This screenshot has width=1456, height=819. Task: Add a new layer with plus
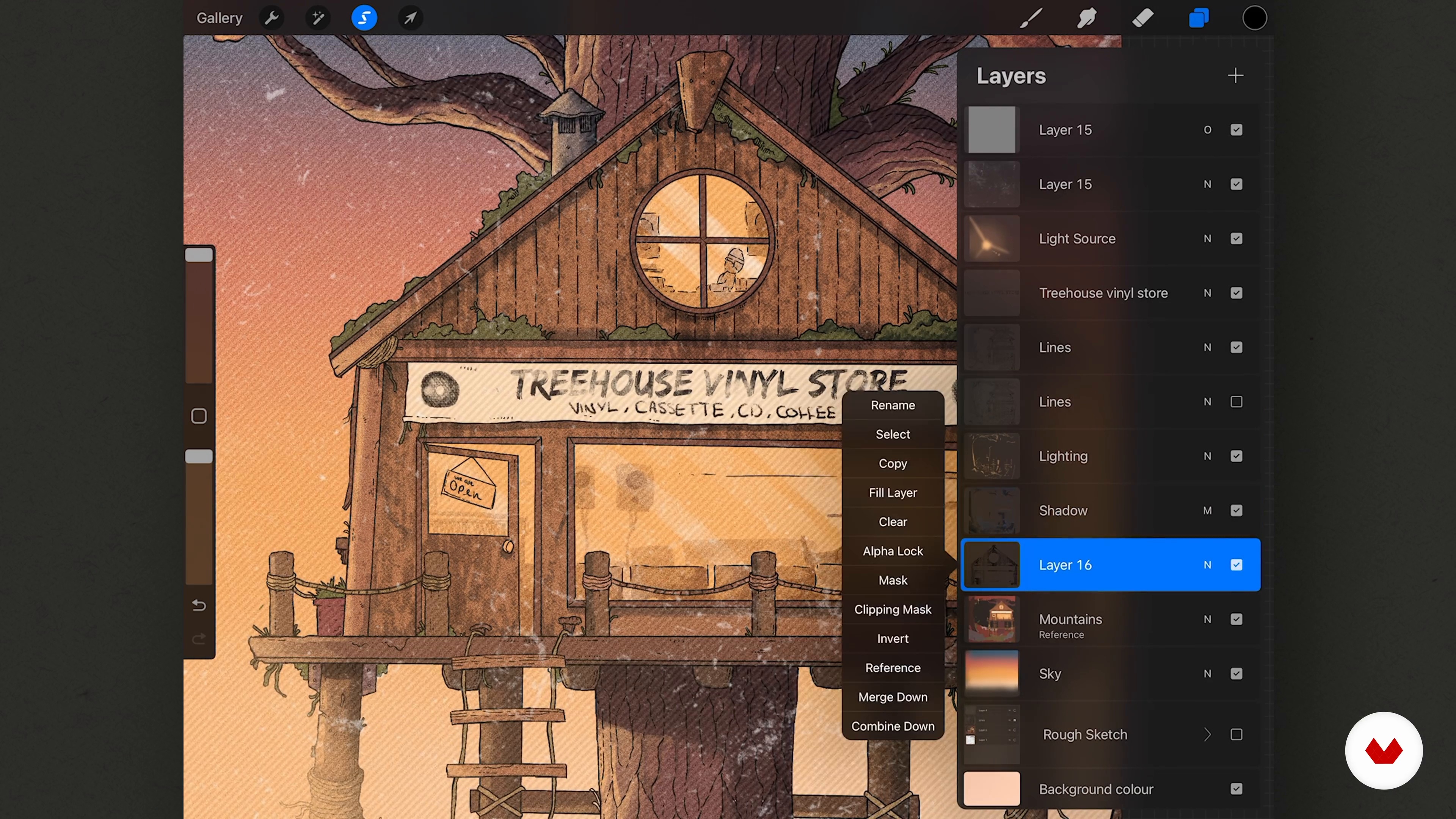click(1236, 76)
